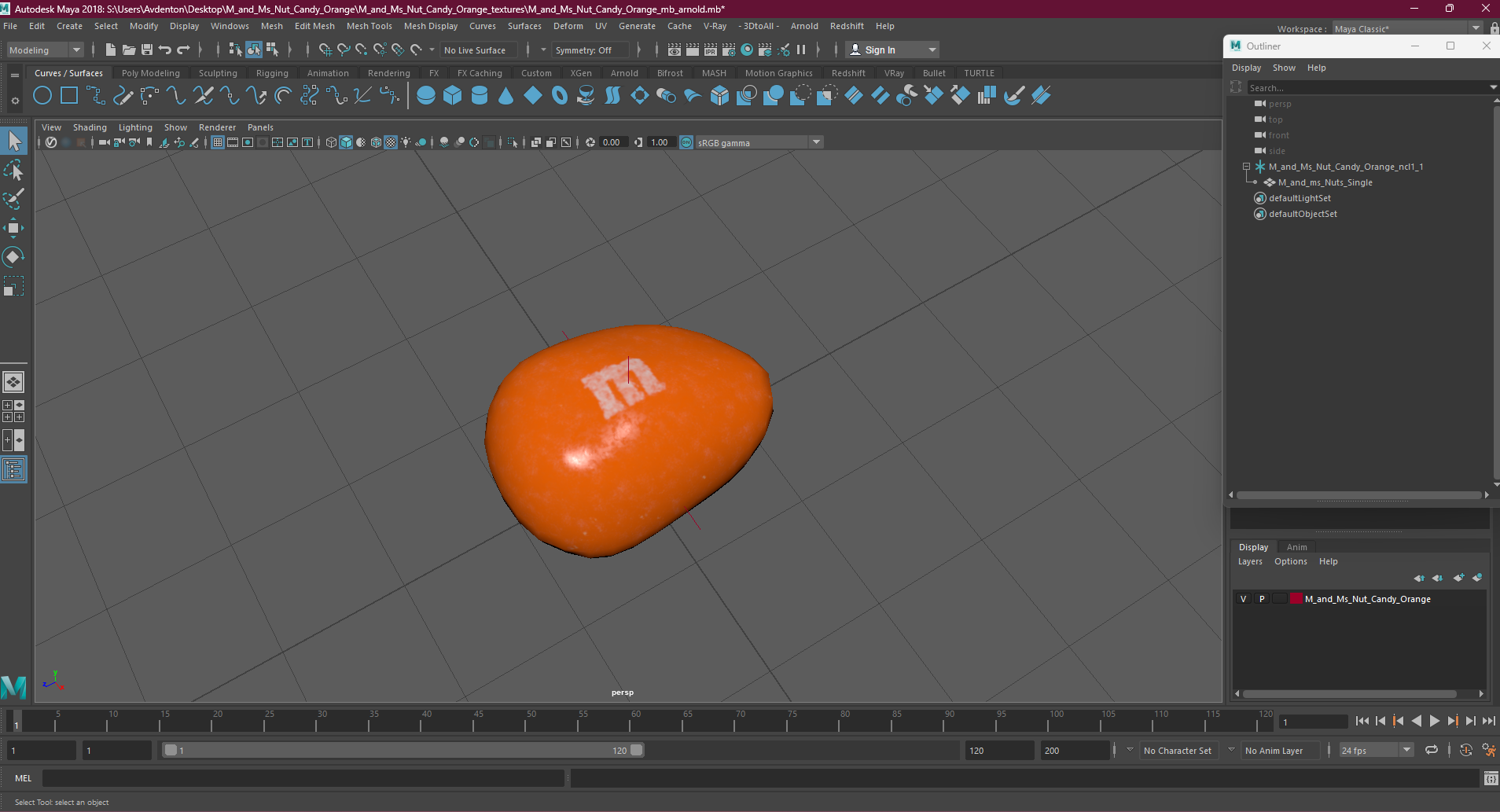Create a NURBS square from shelf

click(x=69, y=96)
